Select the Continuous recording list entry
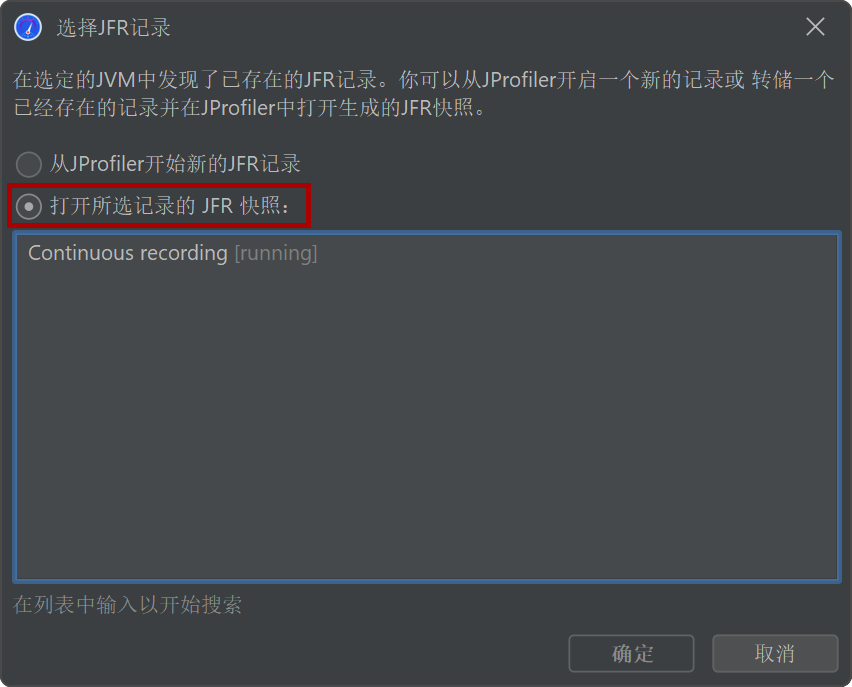 pyautogui.click(x=427, y=253)
